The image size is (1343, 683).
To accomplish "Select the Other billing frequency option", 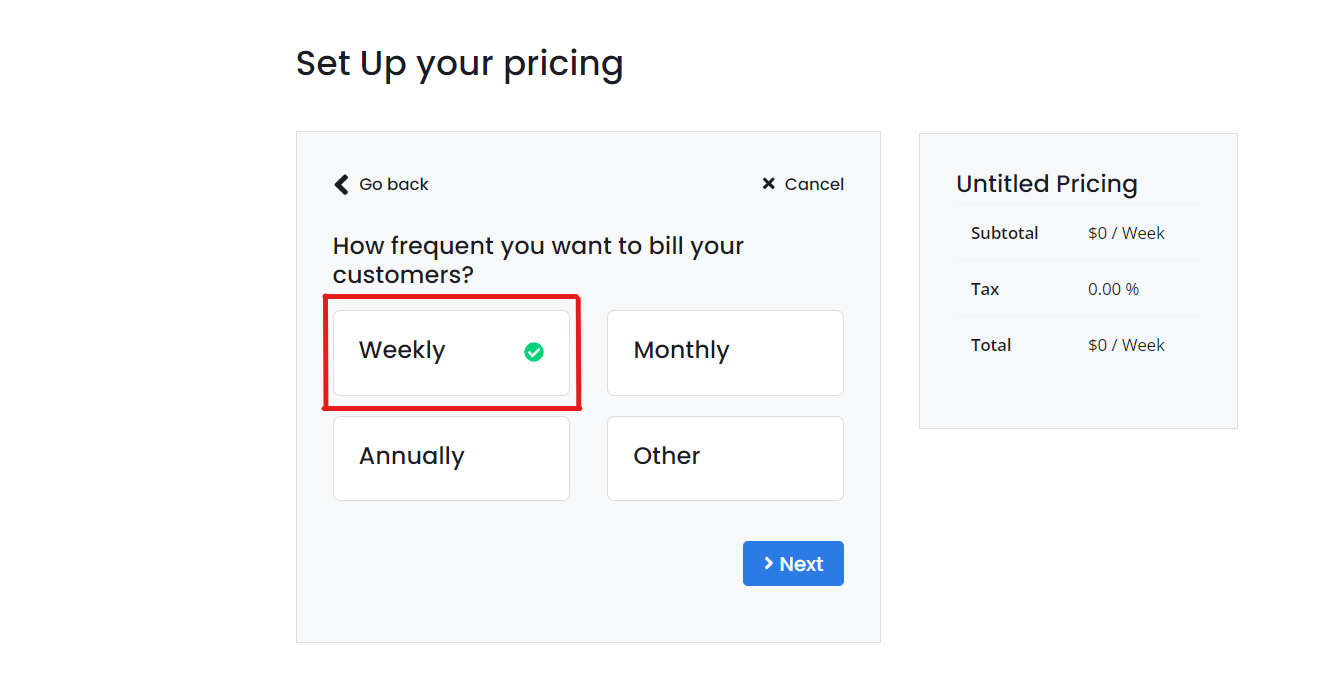I will click(x=724, y=458).
